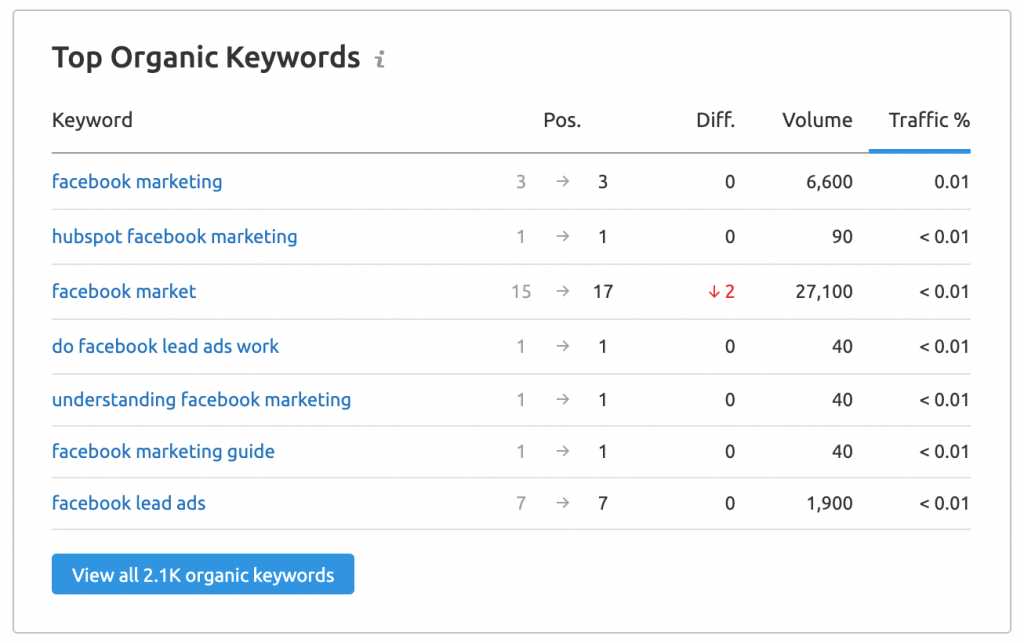
Task: Click View all 2.1K organic keywords button
Action: pos(203,574)
